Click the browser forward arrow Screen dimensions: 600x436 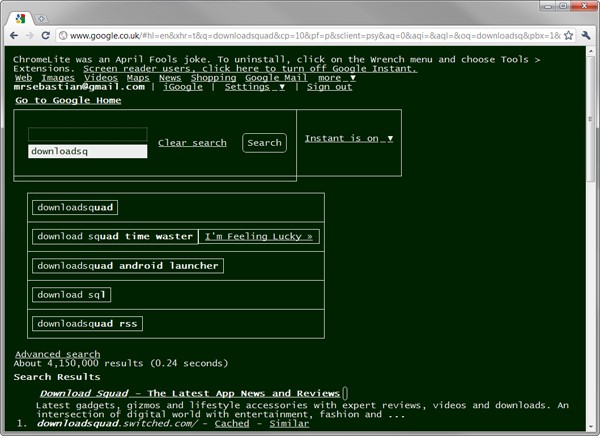click(30, 36)
